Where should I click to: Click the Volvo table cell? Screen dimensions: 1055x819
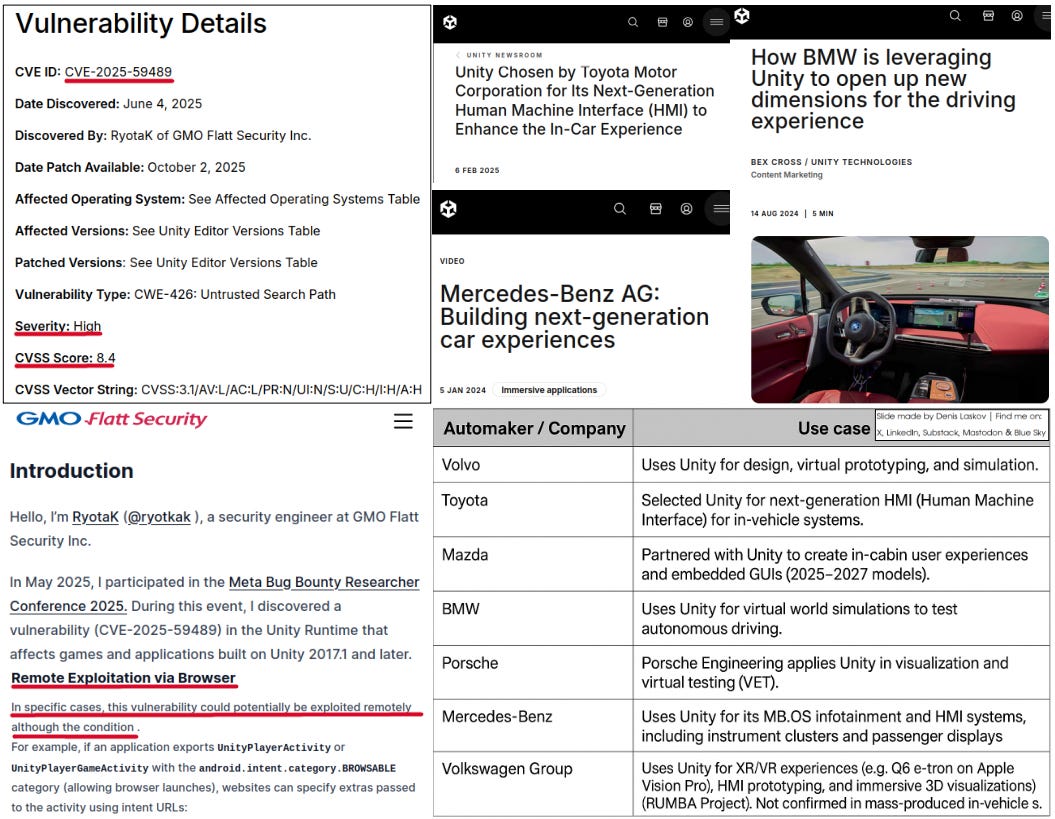533,464
